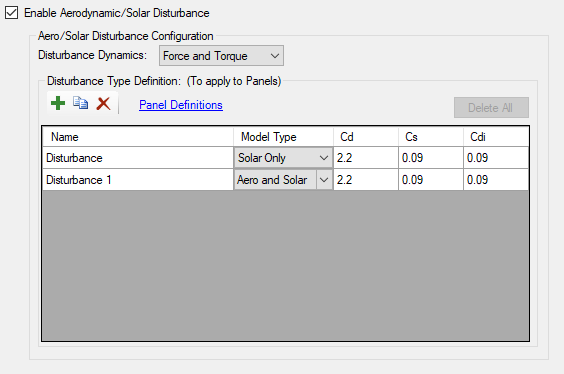Select the Disturbance name cell

[x=138, y=158]
